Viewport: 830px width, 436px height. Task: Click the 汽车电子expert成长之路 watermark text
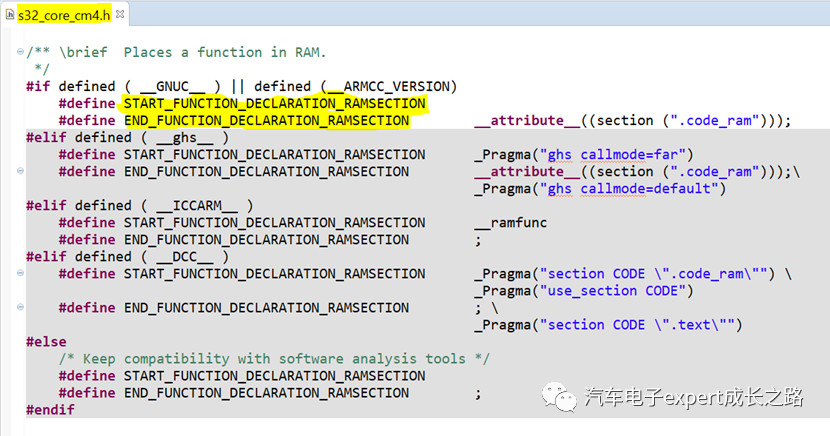click(x=694, y=398)
